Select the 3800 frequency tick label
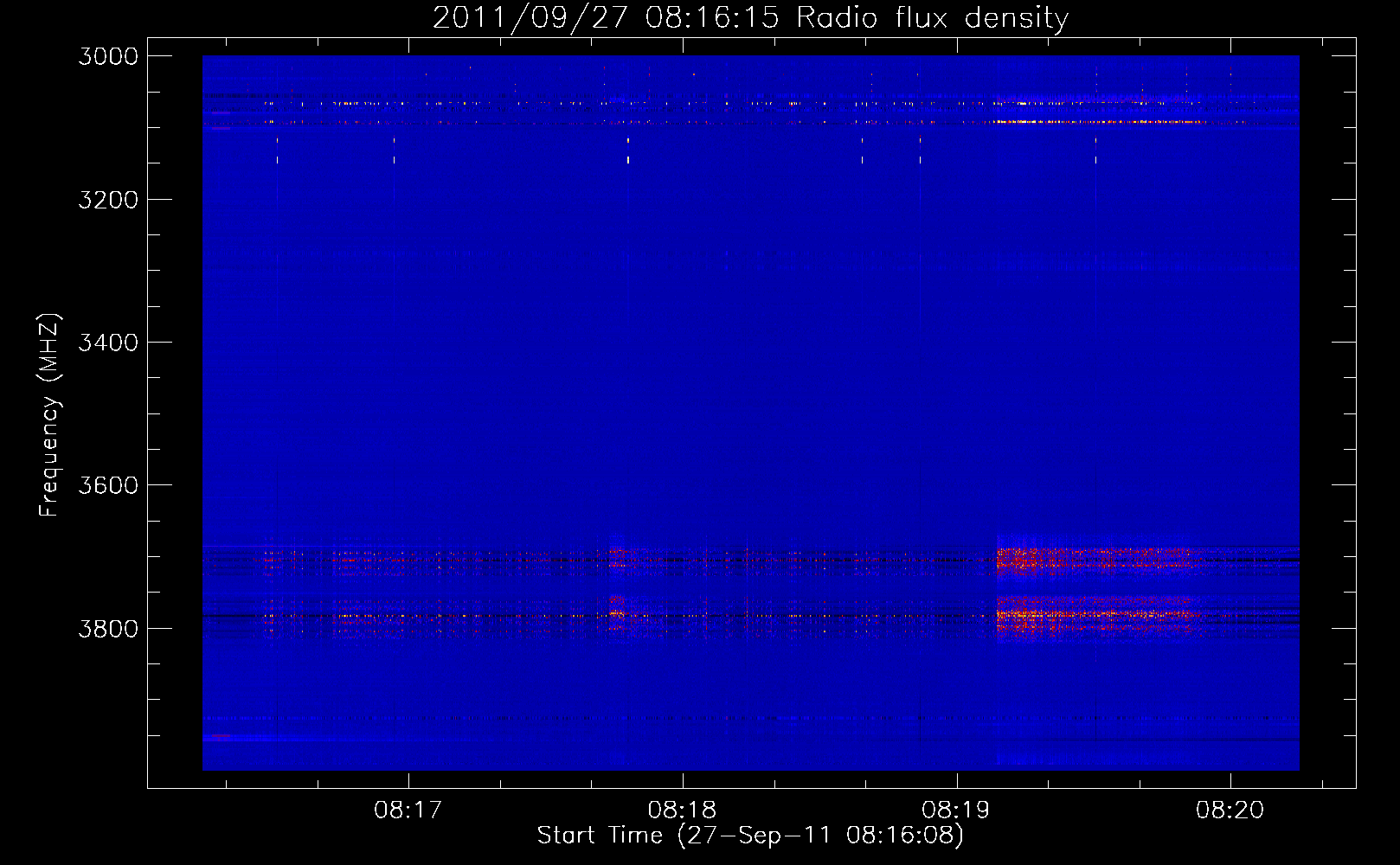Screen dimensions: 1400x865 (x=108, y=628)
